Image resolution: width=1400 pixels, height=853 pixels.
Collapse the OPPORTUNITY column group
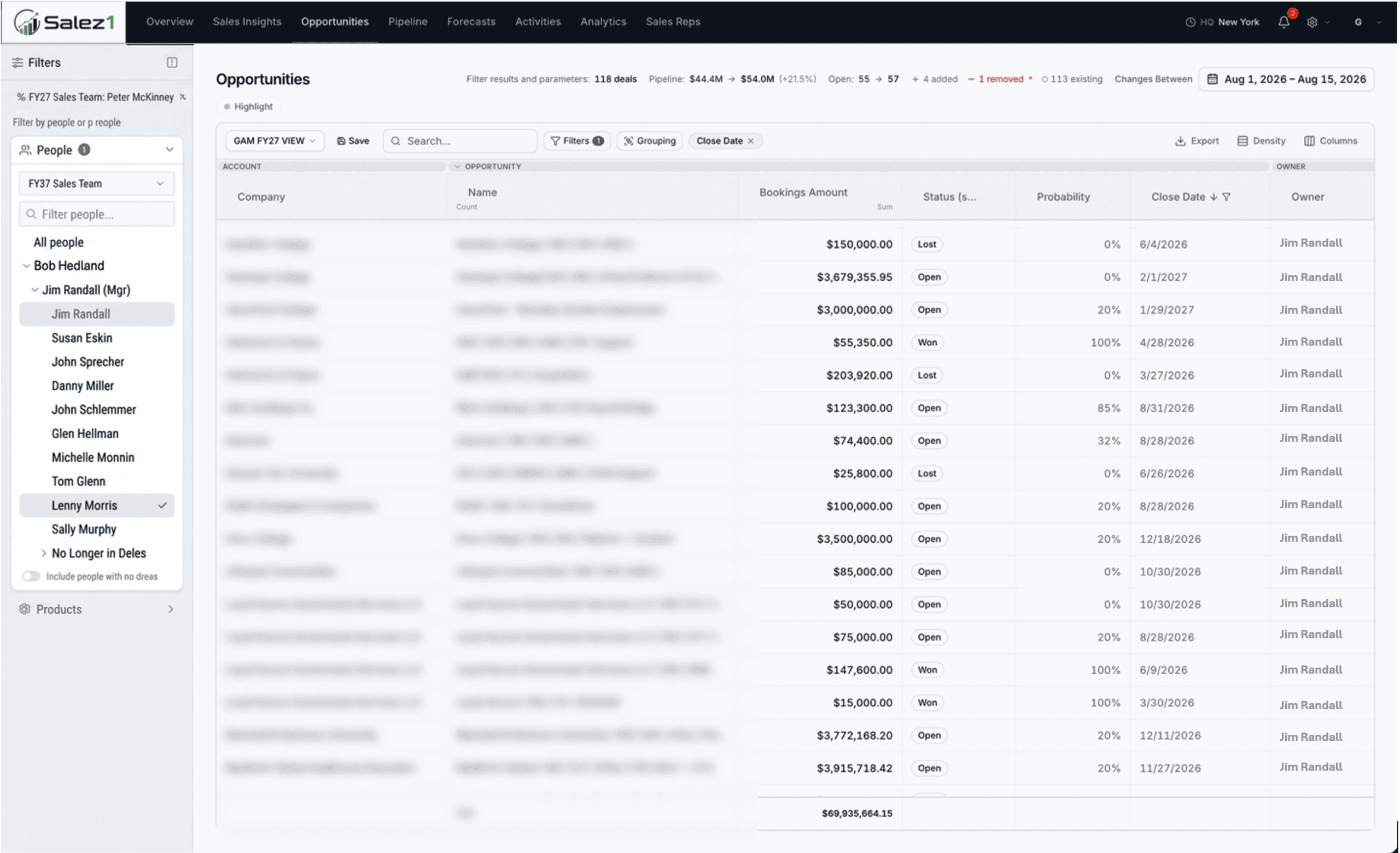[x=457, y=166]
